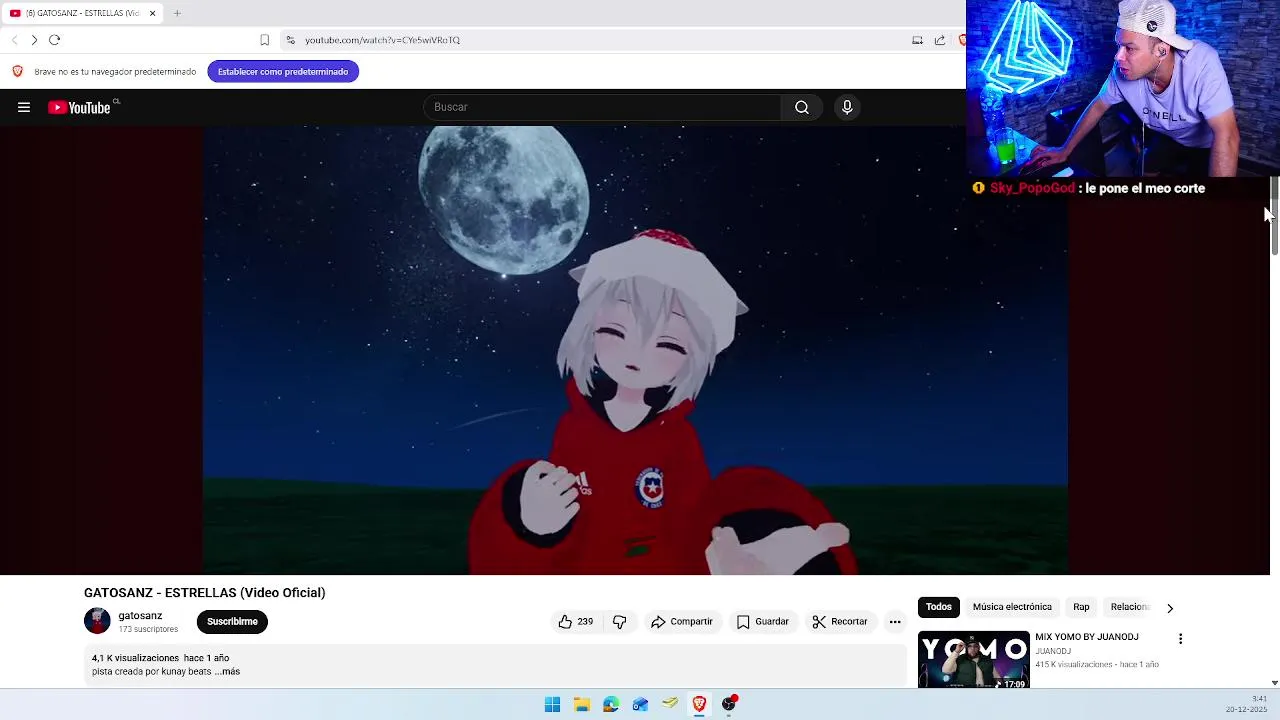1280x720 pixels.
Task: Expand the description with ...más
Action: pyautogui.click(x=227, y=671)
